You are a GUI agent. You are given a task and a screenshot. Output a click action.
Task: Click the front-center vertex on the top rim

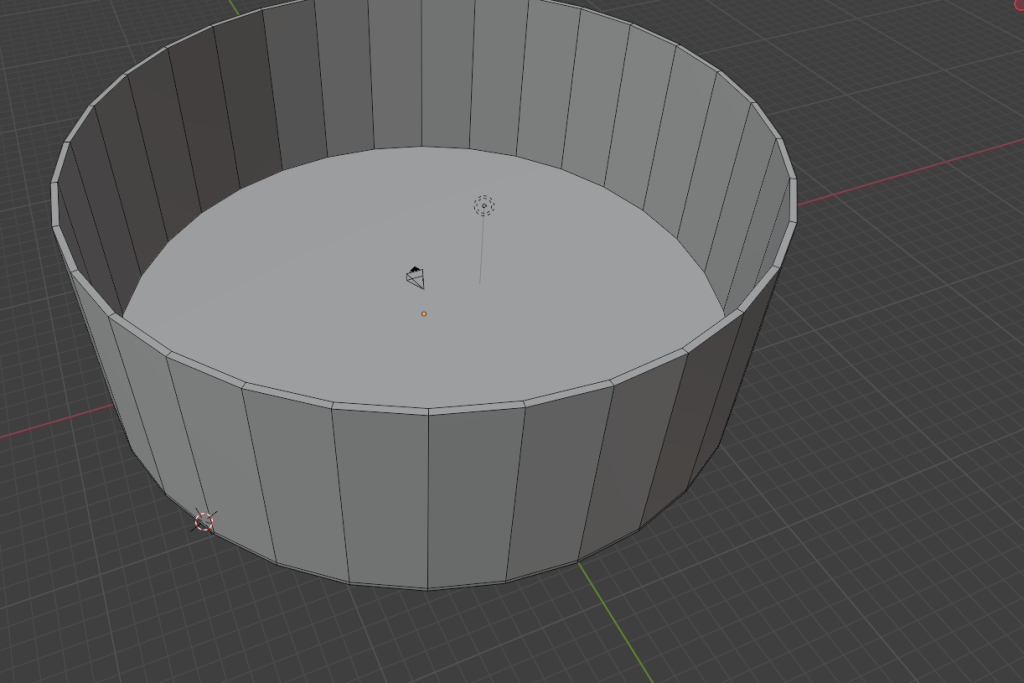pyautogui.click(x=429, y=411)
